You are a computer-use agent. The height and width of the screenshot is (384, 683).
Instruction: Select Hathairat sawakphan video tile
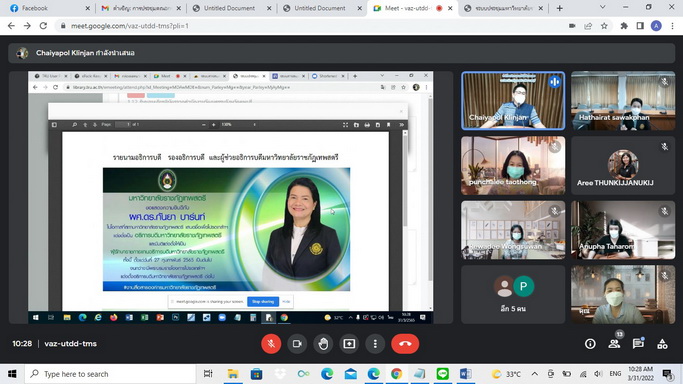[x=623, y=101]
